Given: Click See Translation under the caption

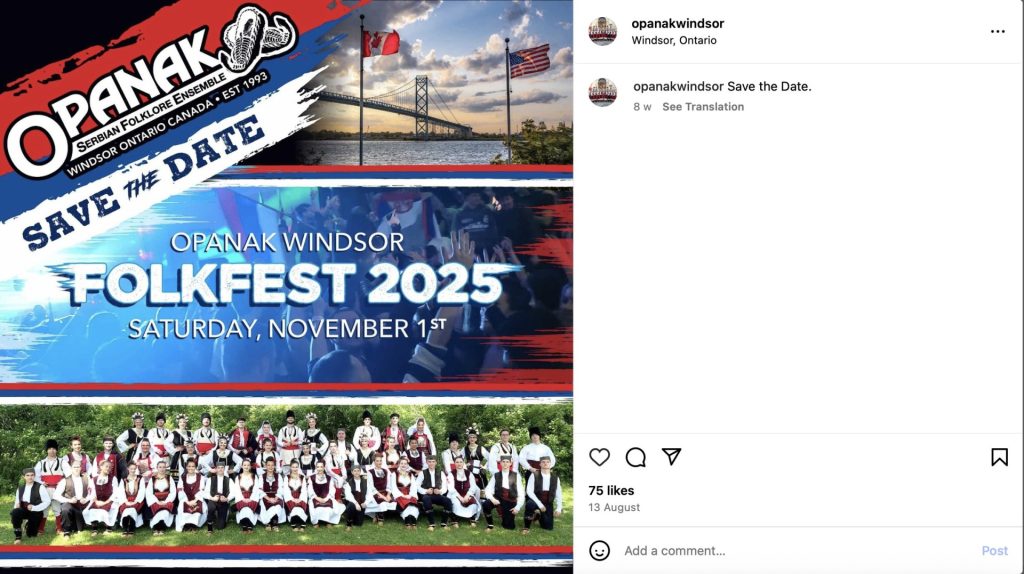Looking at the screenshot, I should [x=703, y=107].
